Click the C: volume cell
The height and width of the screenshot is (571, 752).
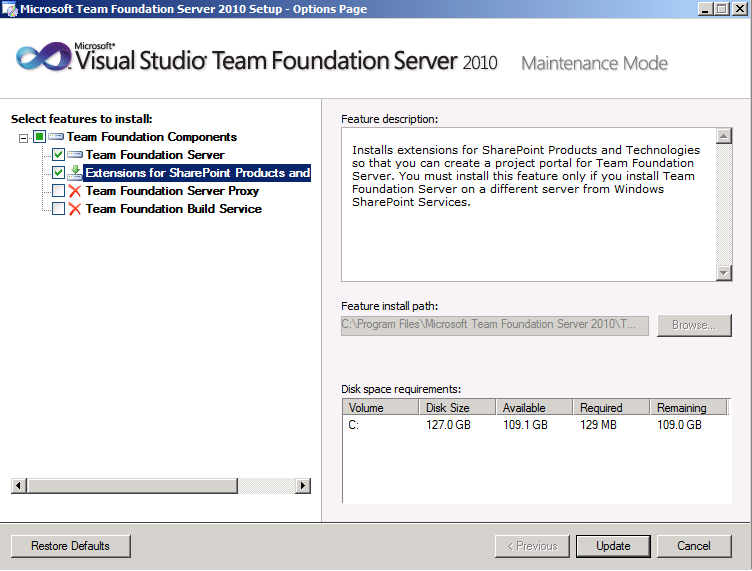pyautogui.click(x=353, y=425)
